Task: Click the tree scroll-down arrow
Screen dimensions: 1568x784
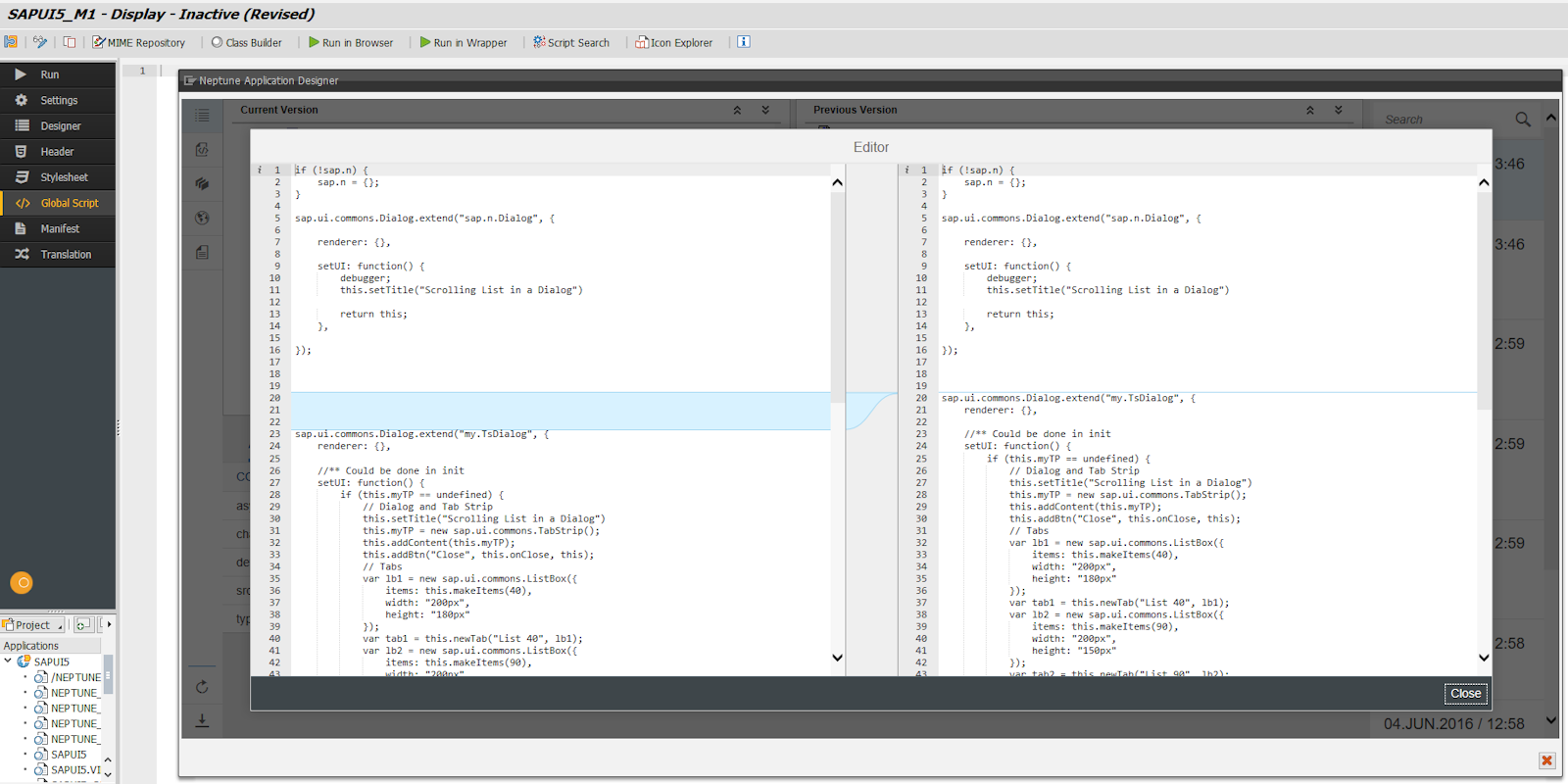Action: coord(108,774)
